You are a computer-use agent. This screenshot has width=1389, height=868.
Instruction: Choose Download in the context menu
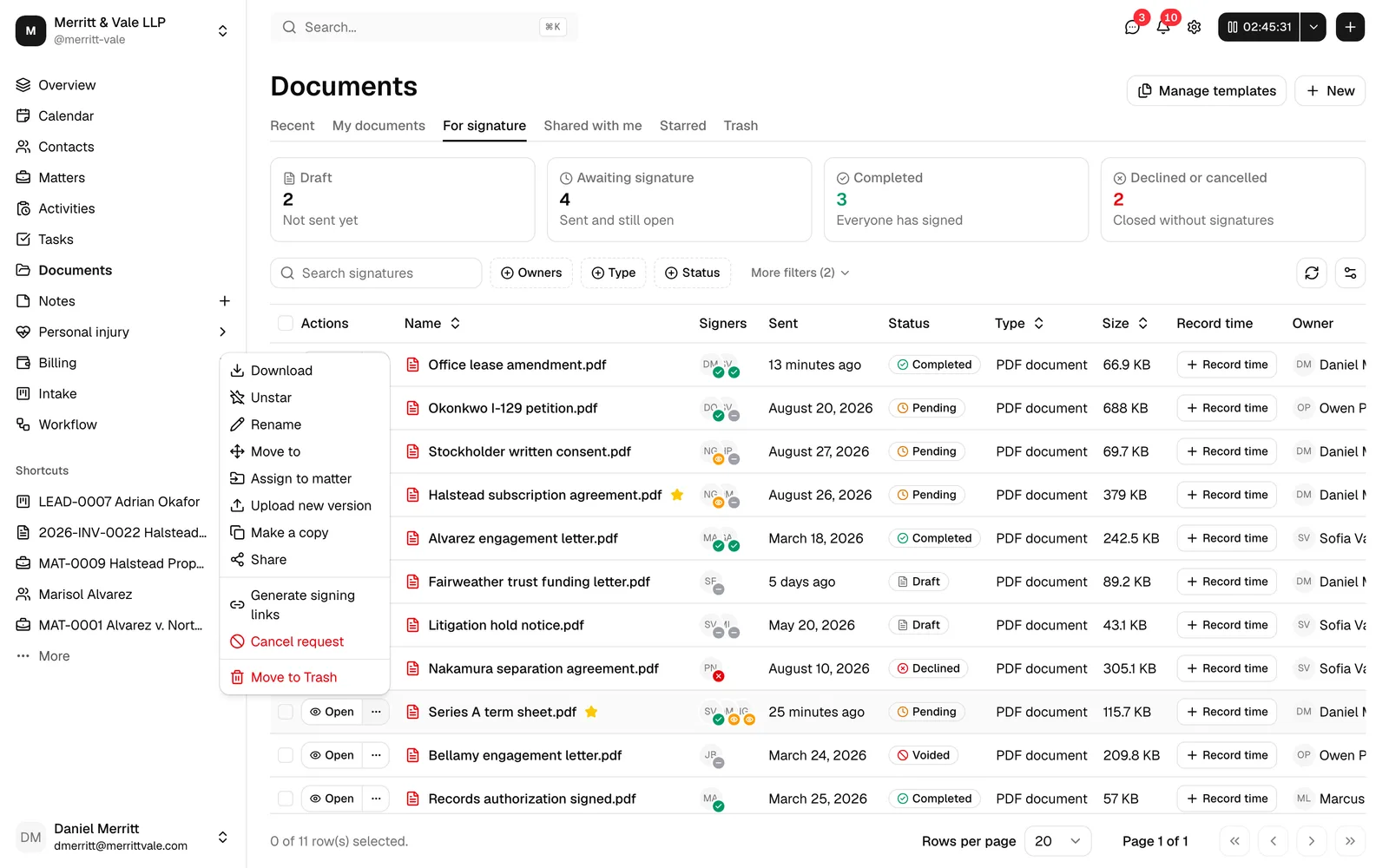click(305, 371)
